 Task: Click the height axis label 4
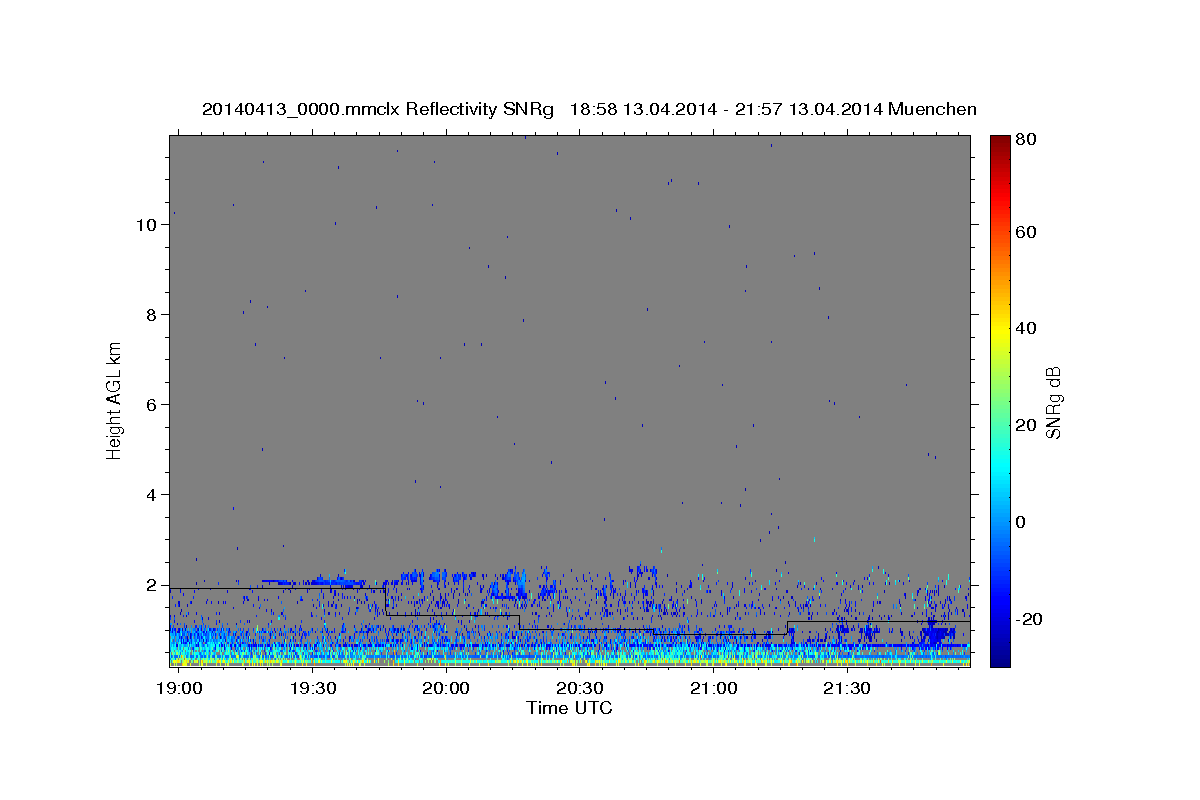(152, 495)
